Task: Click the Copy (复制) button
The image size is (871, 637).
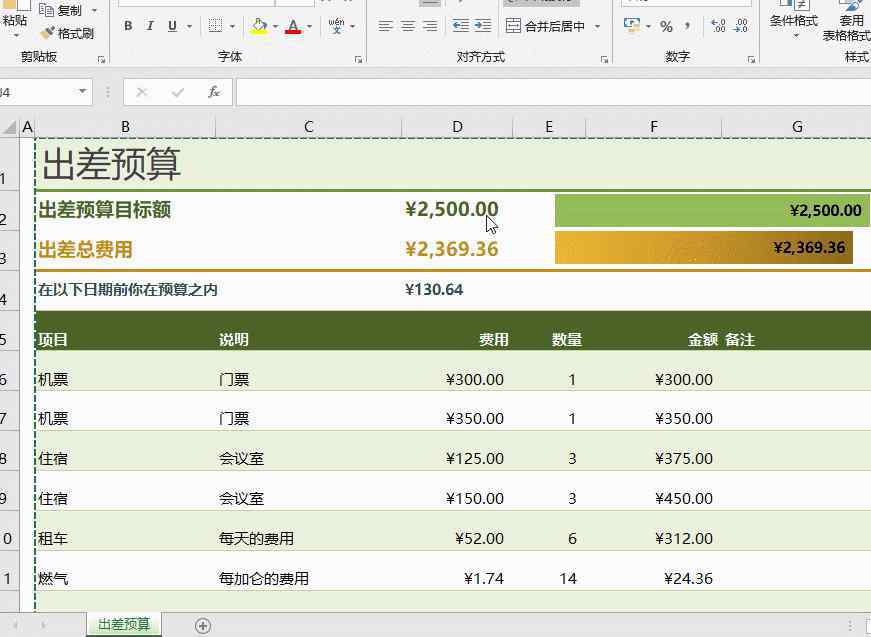Action: tap(68, 10)
